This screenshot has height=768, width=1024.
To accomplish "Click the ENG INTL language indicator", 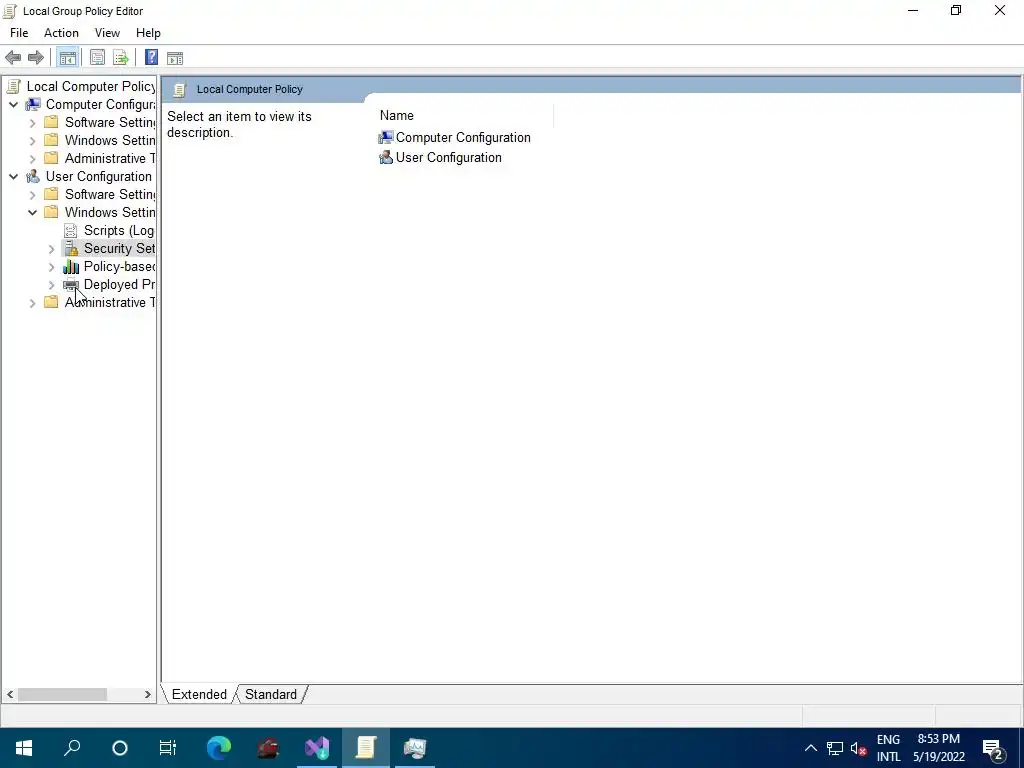I will tap(888, 748).
